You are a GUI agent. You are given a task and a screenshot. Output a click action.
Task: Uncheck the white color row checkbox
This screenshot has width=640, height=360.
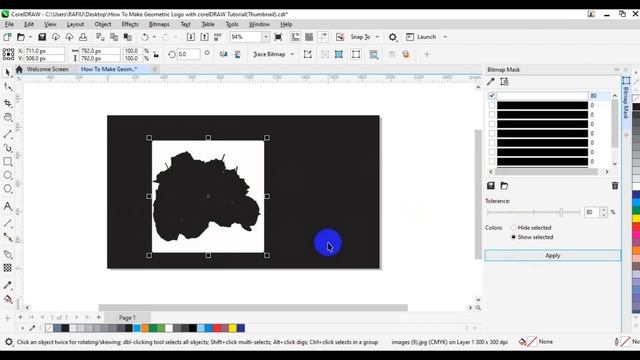(492, 96)
